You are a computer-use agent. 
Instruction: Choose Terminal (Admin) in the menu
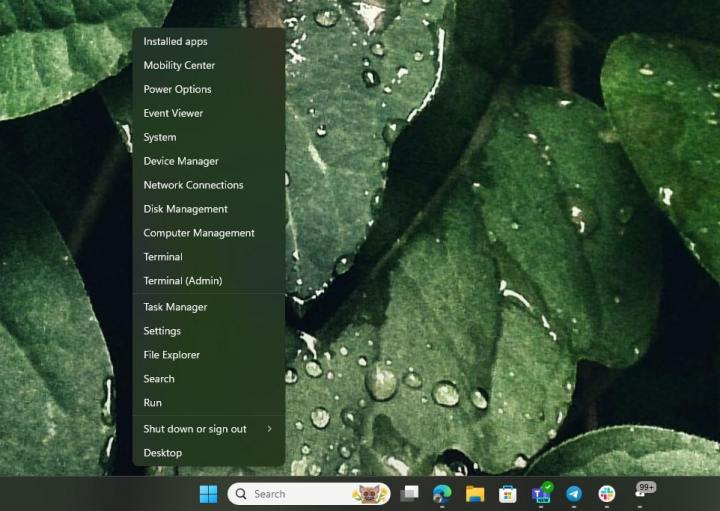(x=183, y=281)
